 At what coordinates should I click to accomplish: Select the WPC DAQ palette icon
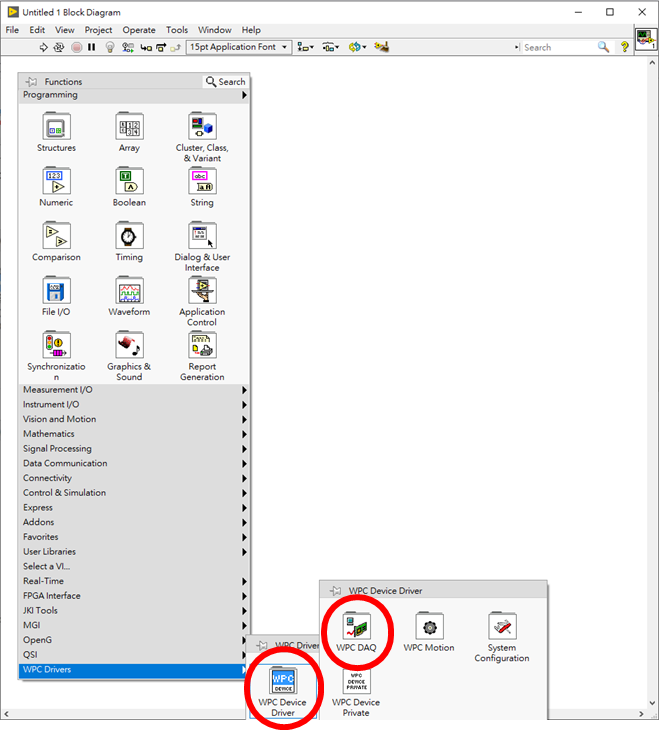(356, 628)
